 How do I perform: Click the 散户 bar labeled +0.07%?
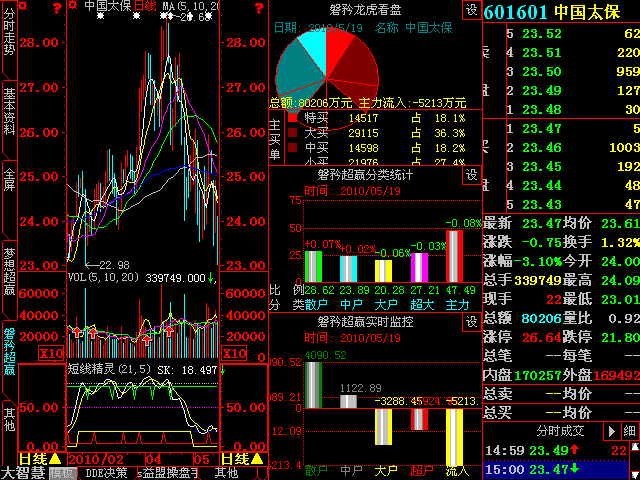tap(313, 267)
